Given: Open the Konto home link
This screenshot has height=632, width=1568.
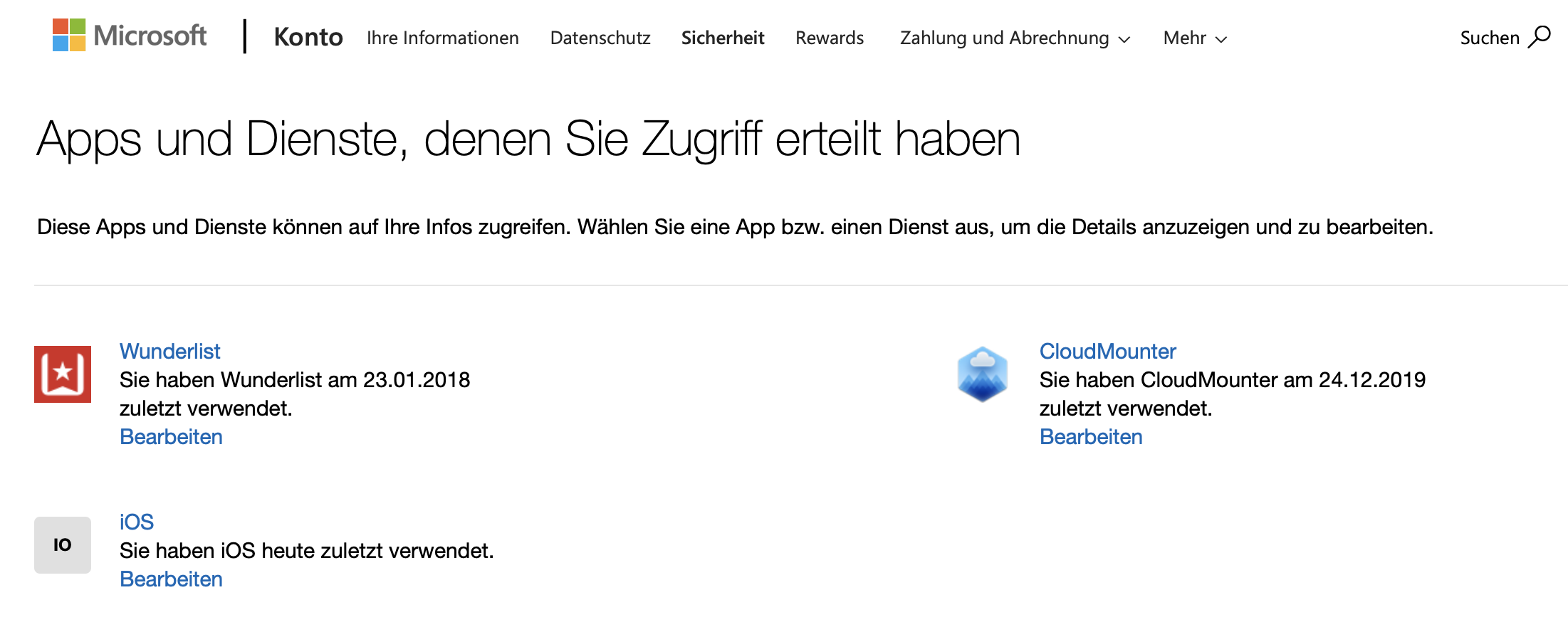Looking at the screenshot, I should coord(308,37).
